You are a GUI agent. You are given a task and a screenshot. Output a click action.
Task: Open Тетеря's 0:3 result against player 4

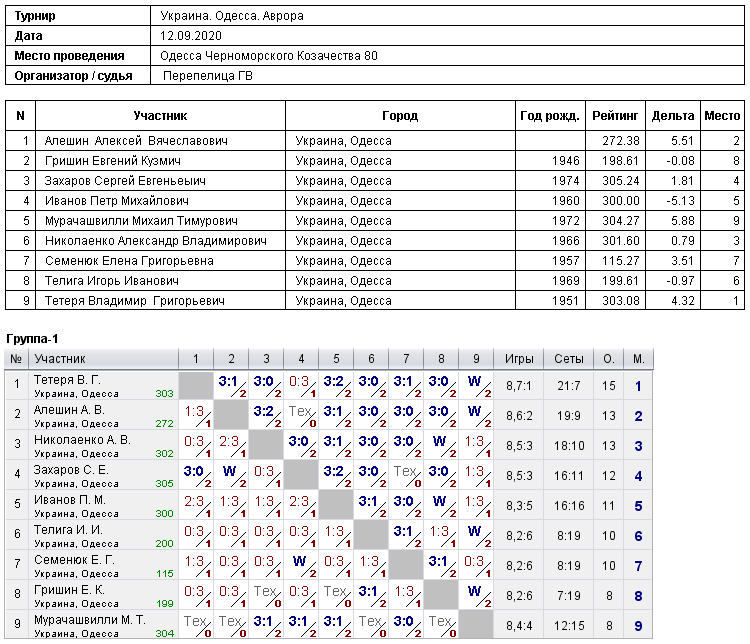coord(301,386)
